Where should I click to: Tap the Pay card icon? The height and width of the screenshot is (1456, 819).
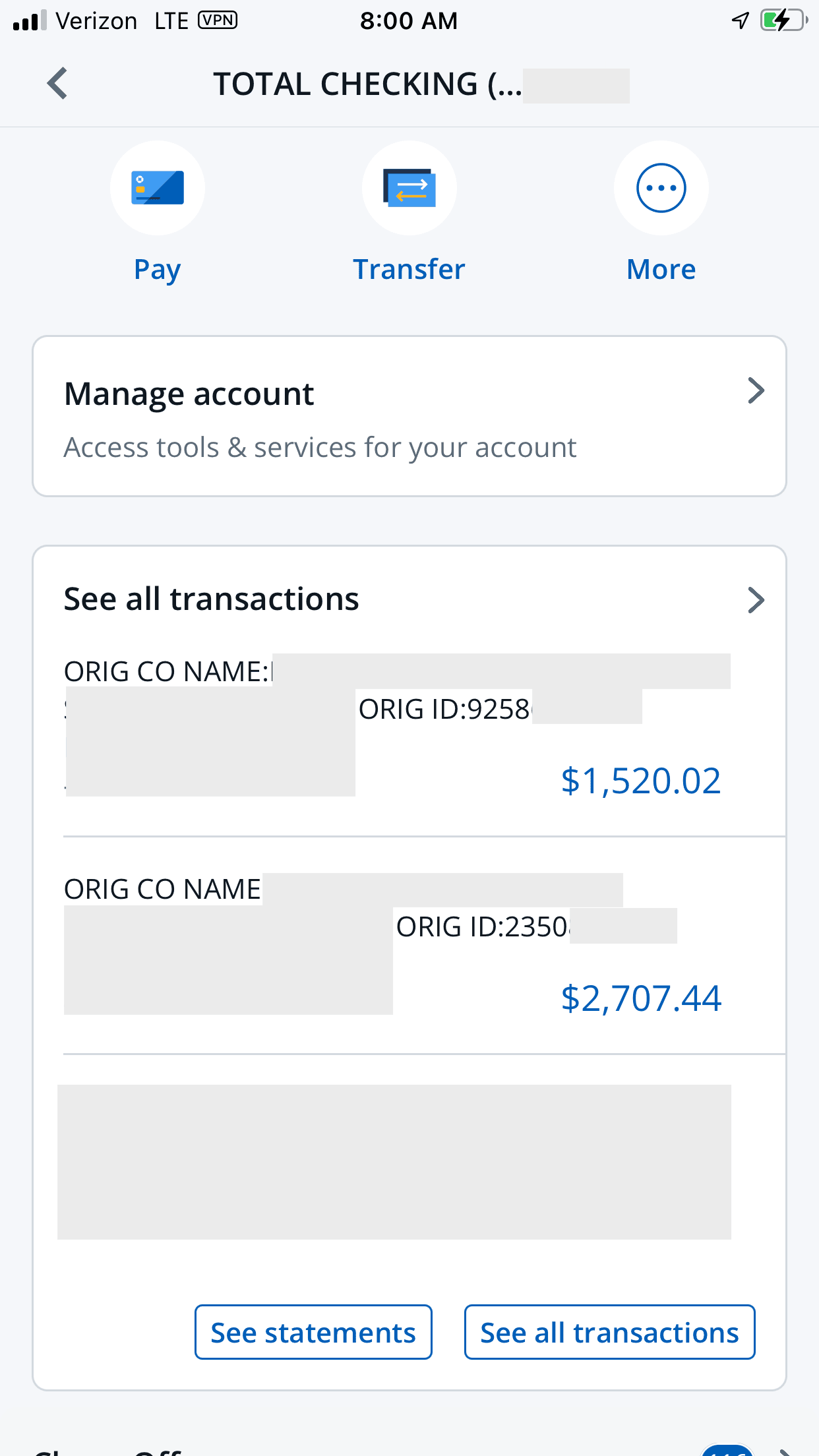[158, 188]
